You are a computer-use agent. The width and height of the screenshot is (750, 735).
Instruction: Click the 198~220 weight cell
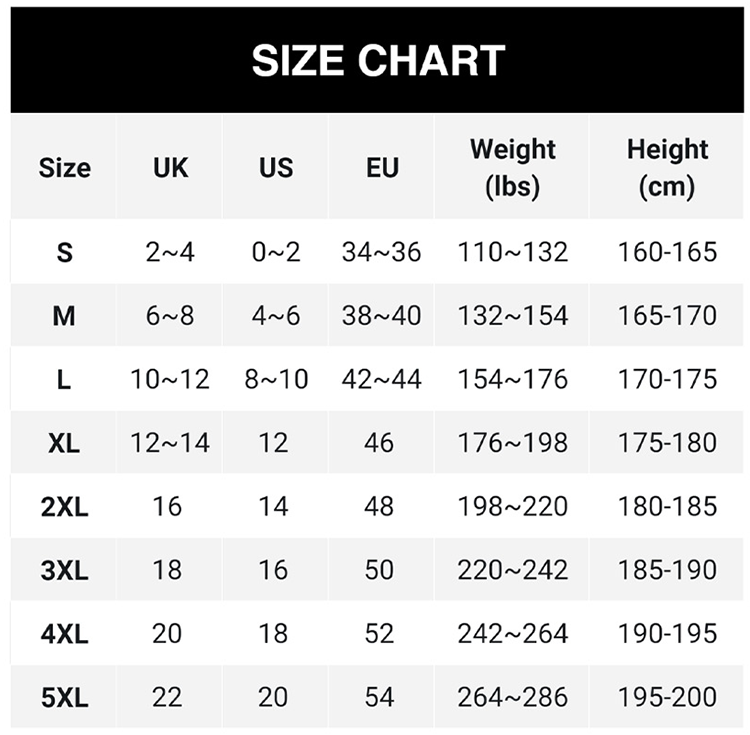click(x=512, y=506)
